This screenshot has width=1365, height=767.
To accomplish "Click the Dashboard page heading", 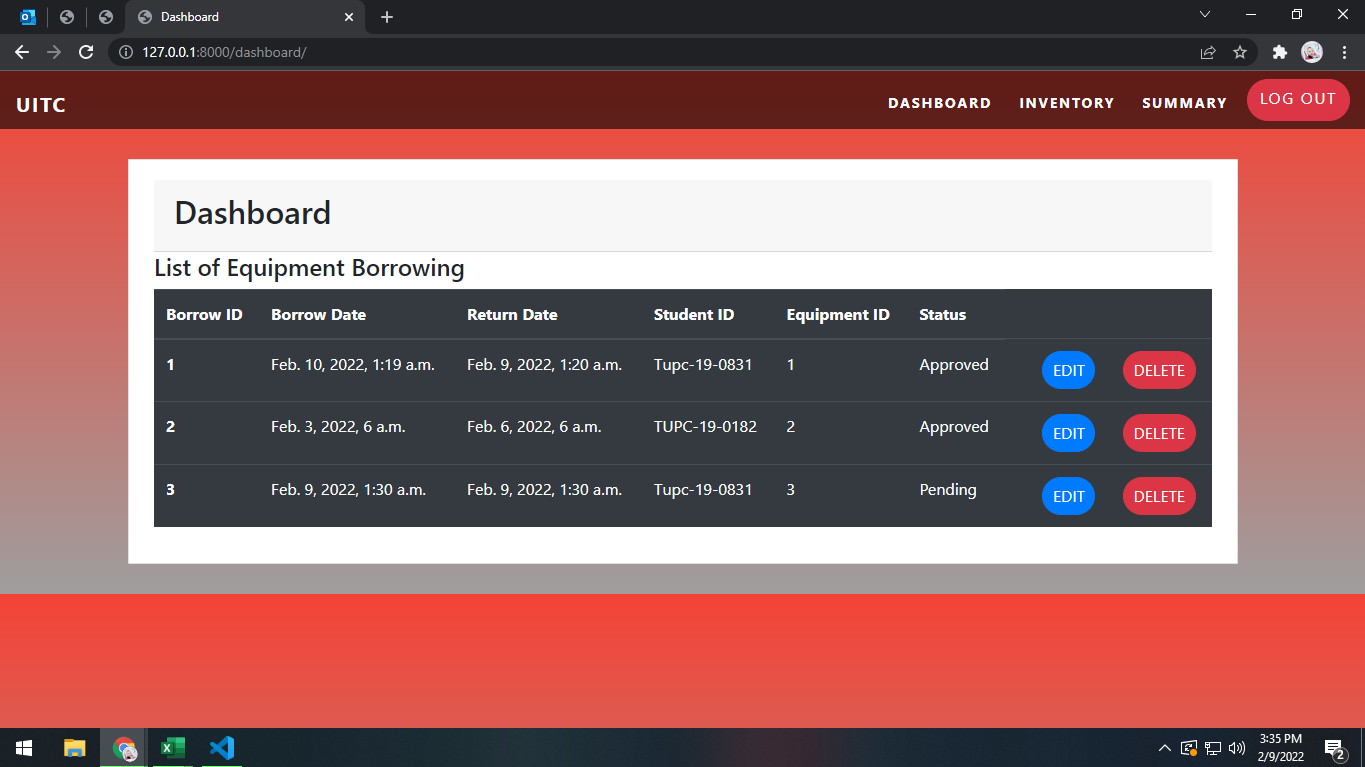I will pyautogui.click(x=253, y=213).
